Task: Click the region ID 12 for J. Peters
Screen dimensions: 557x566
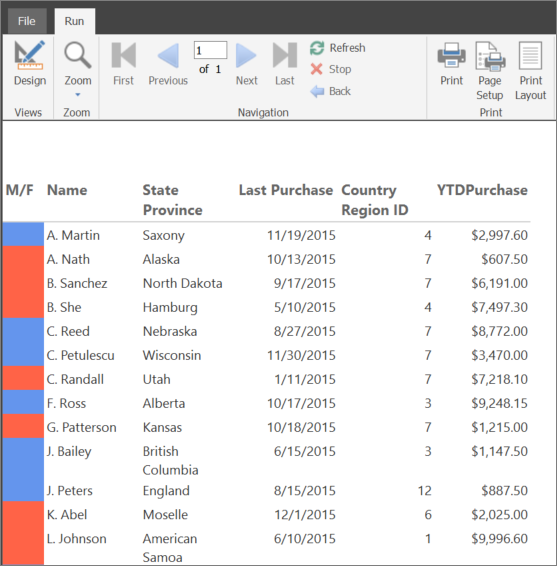Action: coord(425,491)
